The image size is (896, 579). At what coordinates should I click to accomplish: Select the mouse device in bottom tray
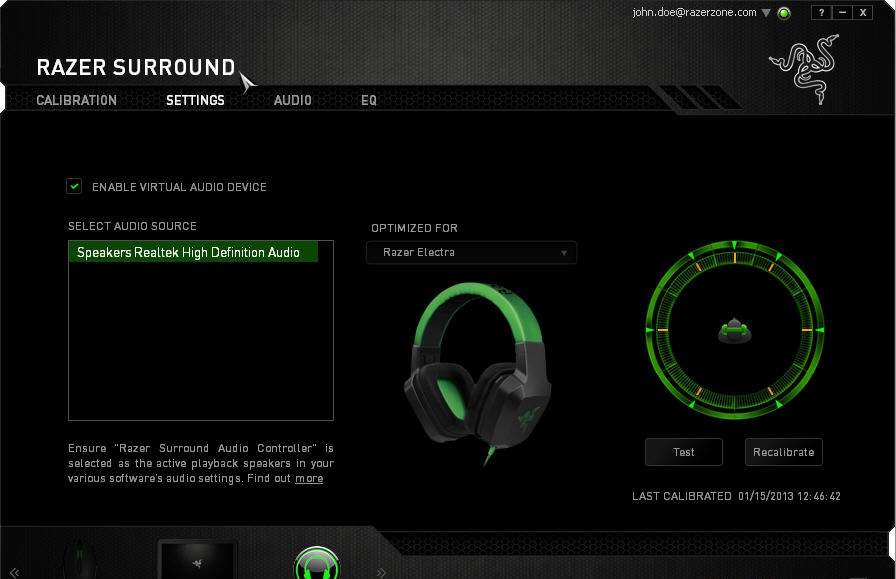(79, 561)
